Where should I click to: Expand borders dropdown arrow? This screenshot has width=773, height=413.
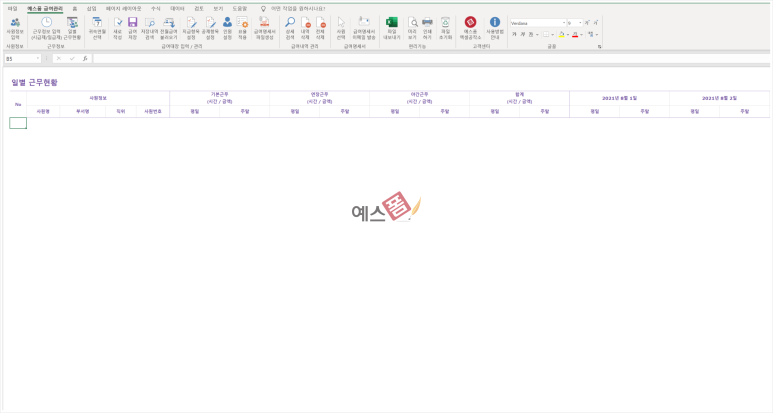tap(552, 34)
